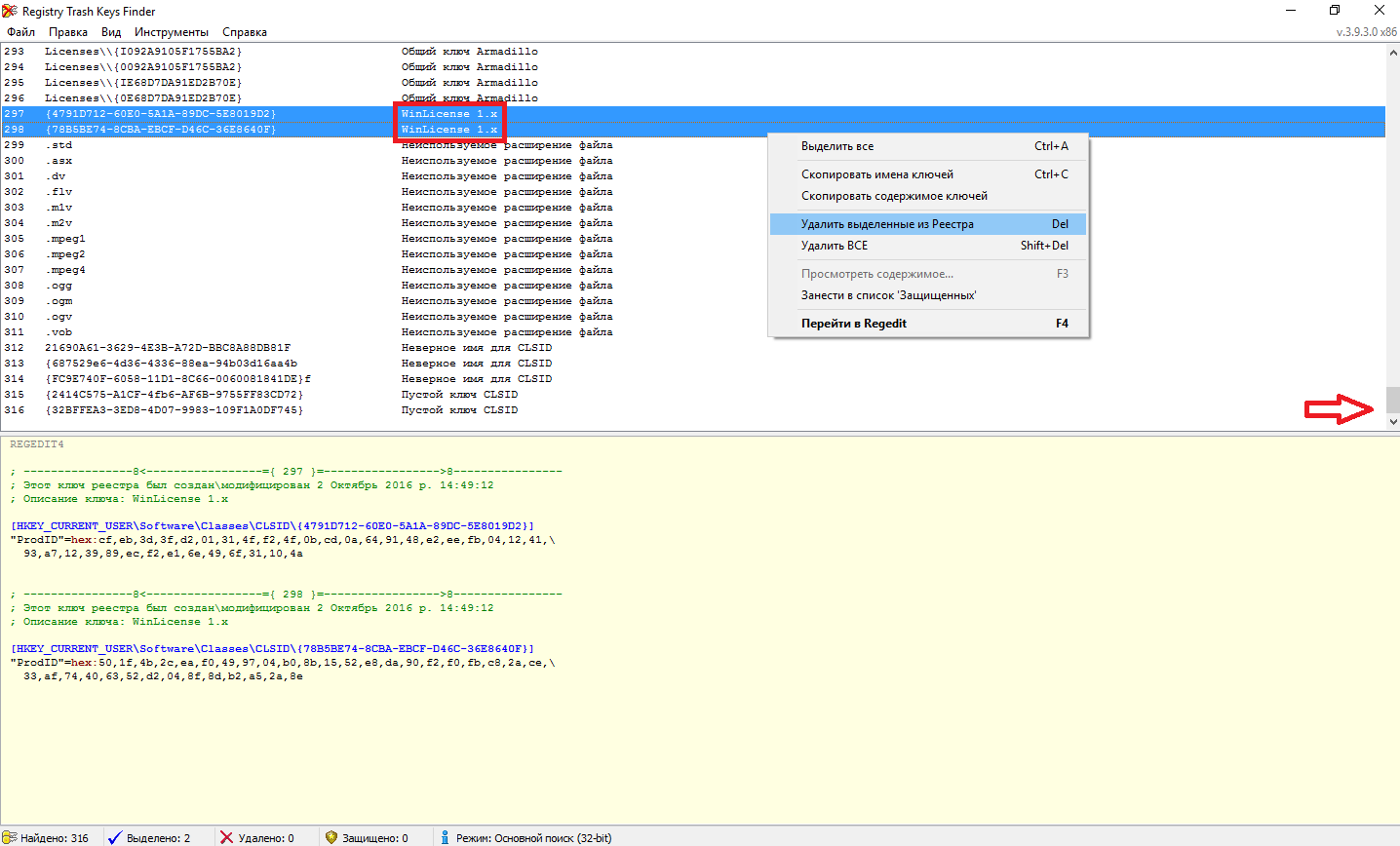Image resolution: width=1400 pixels, height=846 pixels.
Task: Click the shield protected-count icon
Action: 331,837
